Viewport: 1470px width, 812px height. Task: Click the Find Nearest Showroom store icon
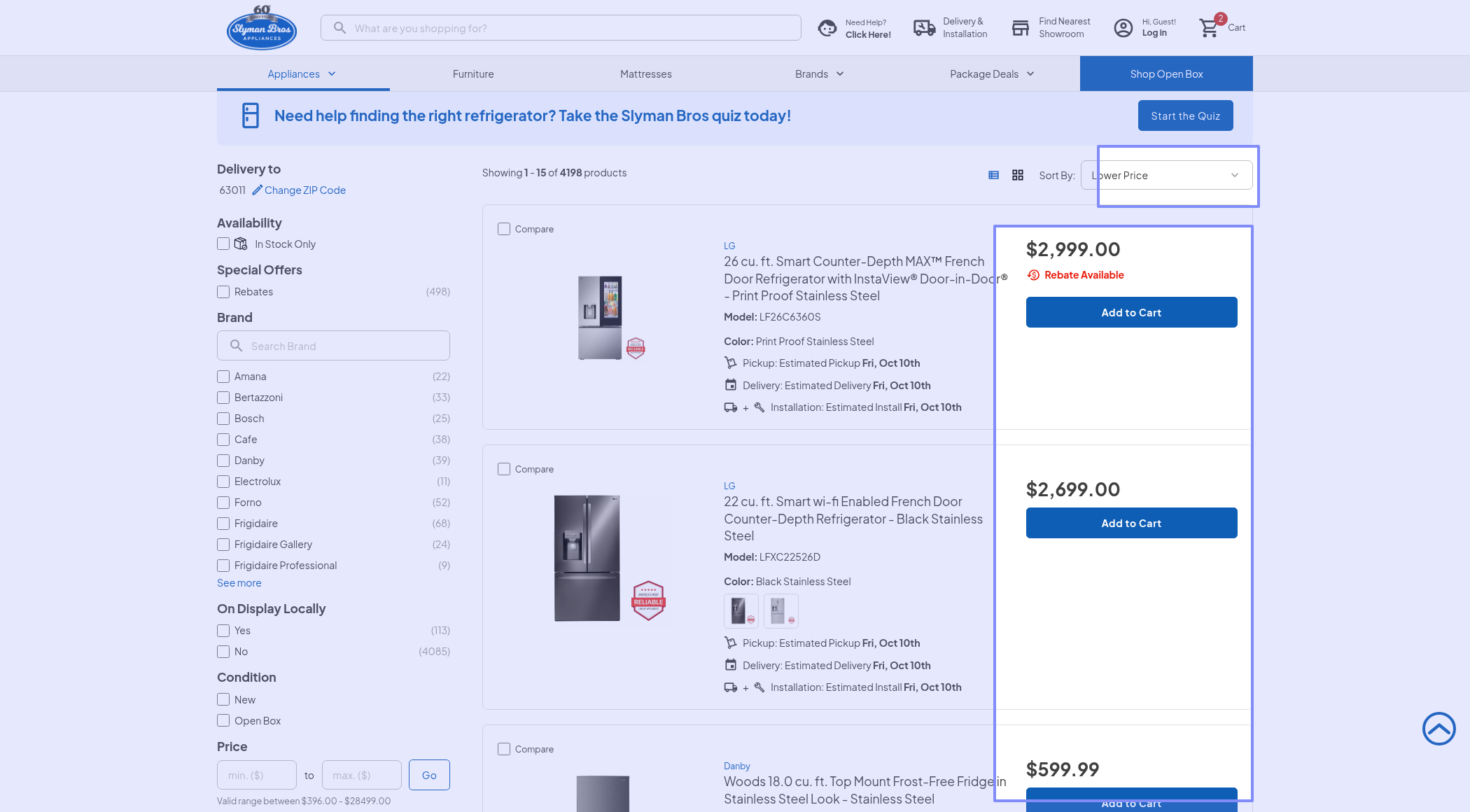[x=1021, y=28]
